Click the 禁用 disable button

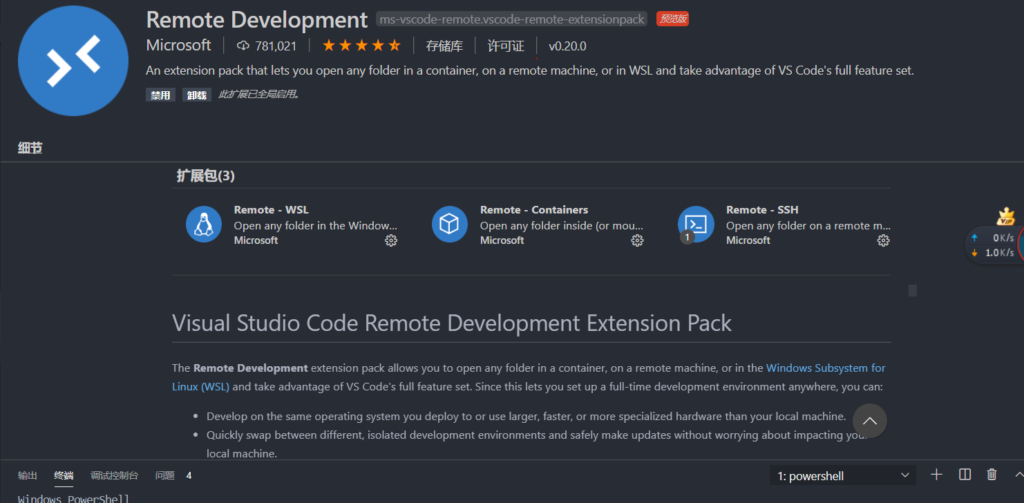(x=160, y=95)
